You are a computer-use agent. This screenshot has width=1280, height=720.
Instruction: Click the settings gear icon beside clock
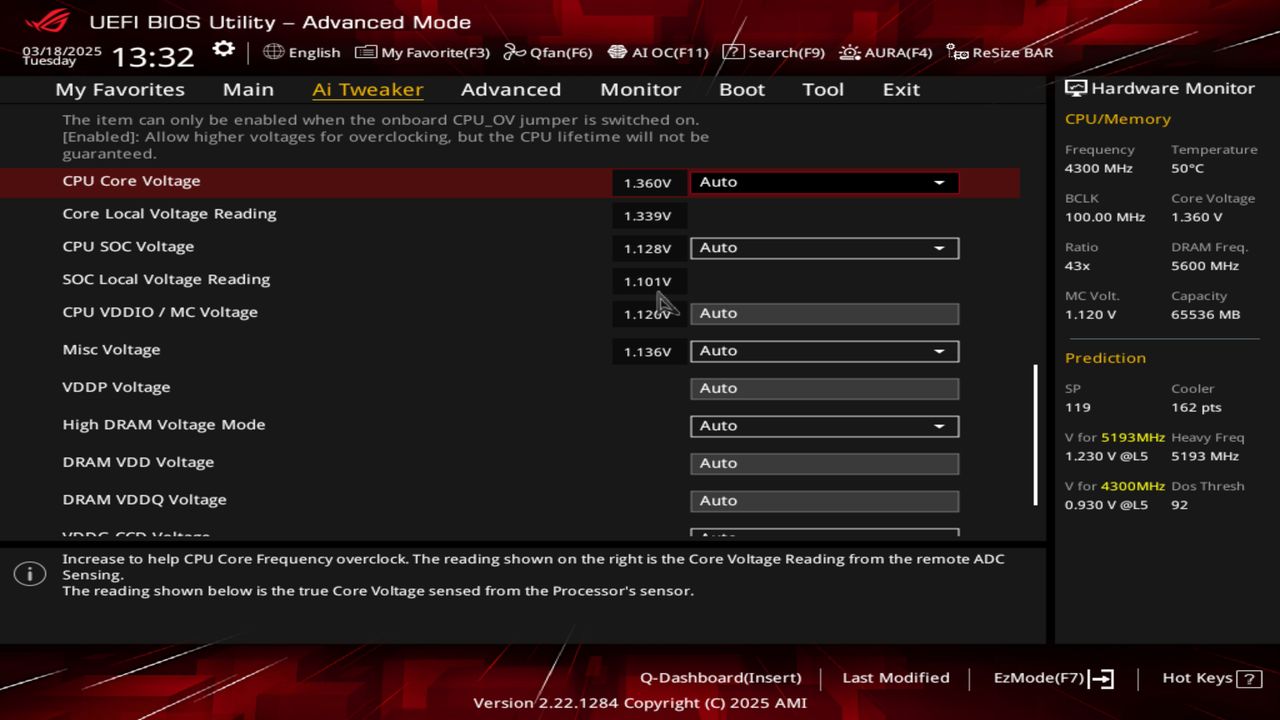[x=224, y=50]
